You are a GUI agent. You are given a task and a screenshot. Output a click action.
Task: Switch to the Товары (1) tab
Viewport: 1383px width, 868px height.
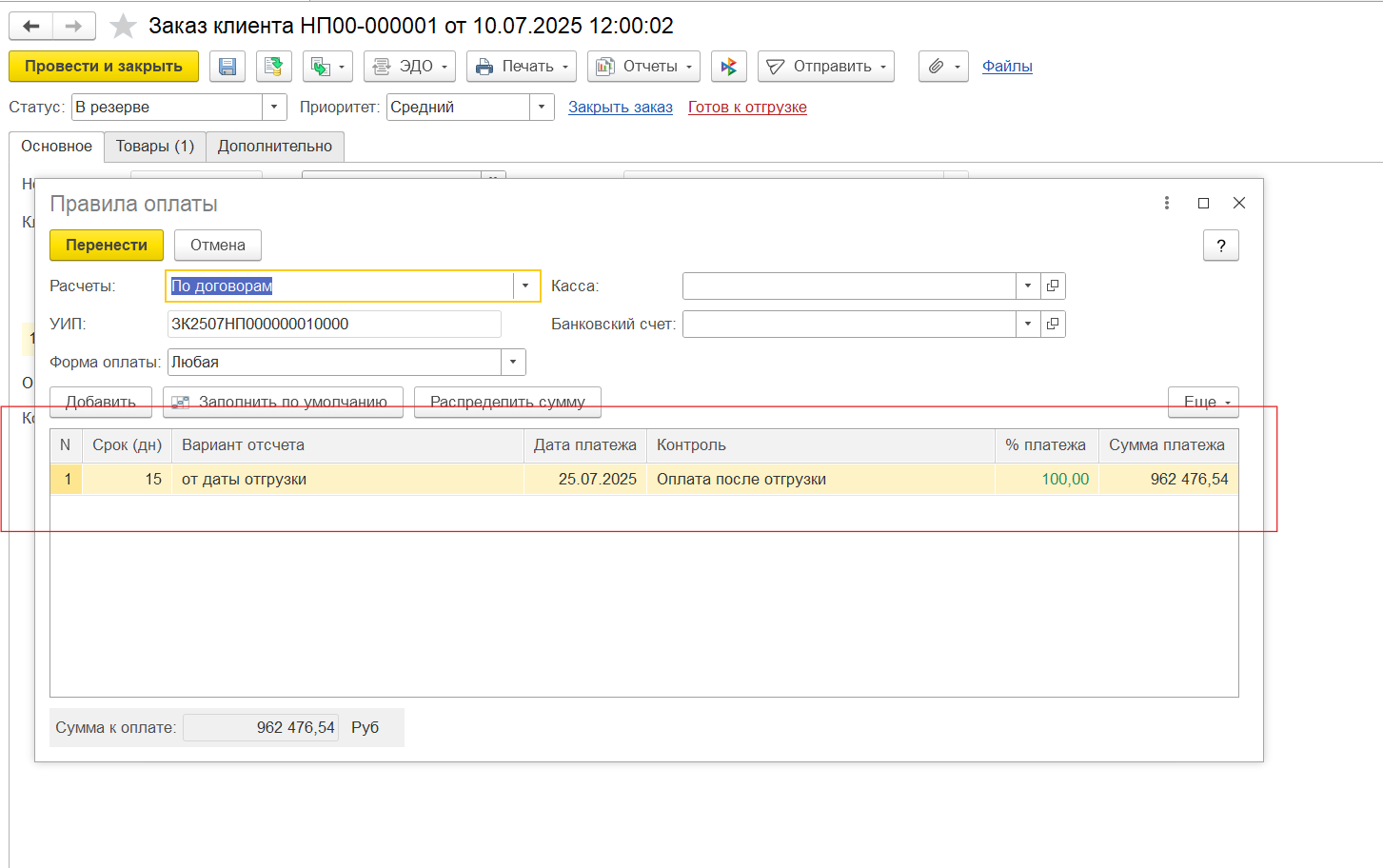155,147
